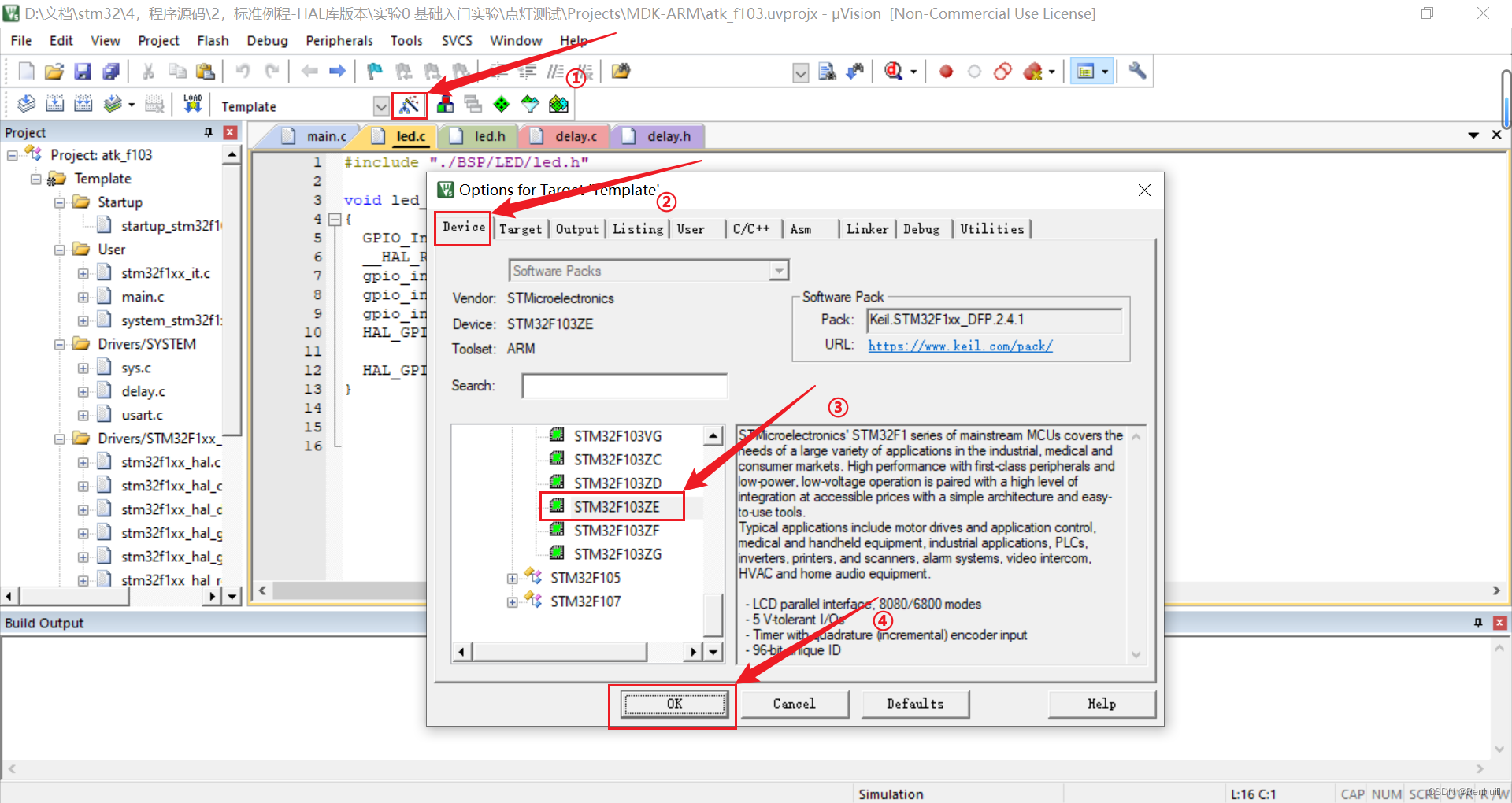This screenshot has width=1512, height=803.
Task: Insert a bookmark with the flag icon
Action: tap(375, 72)
